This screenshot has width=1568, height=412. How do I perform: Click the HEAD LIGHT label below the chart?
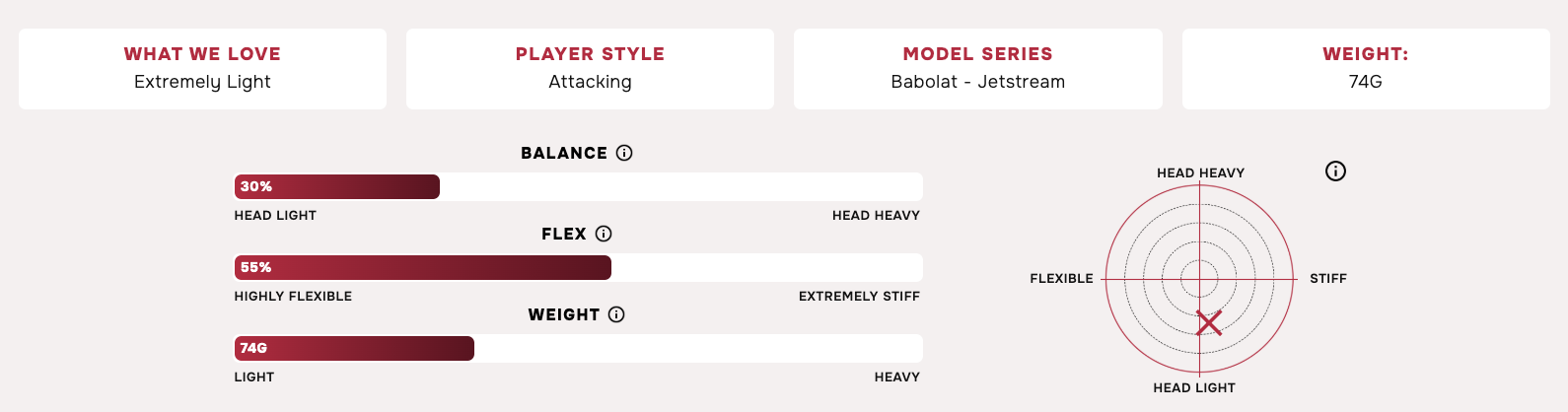point(1194,387)
